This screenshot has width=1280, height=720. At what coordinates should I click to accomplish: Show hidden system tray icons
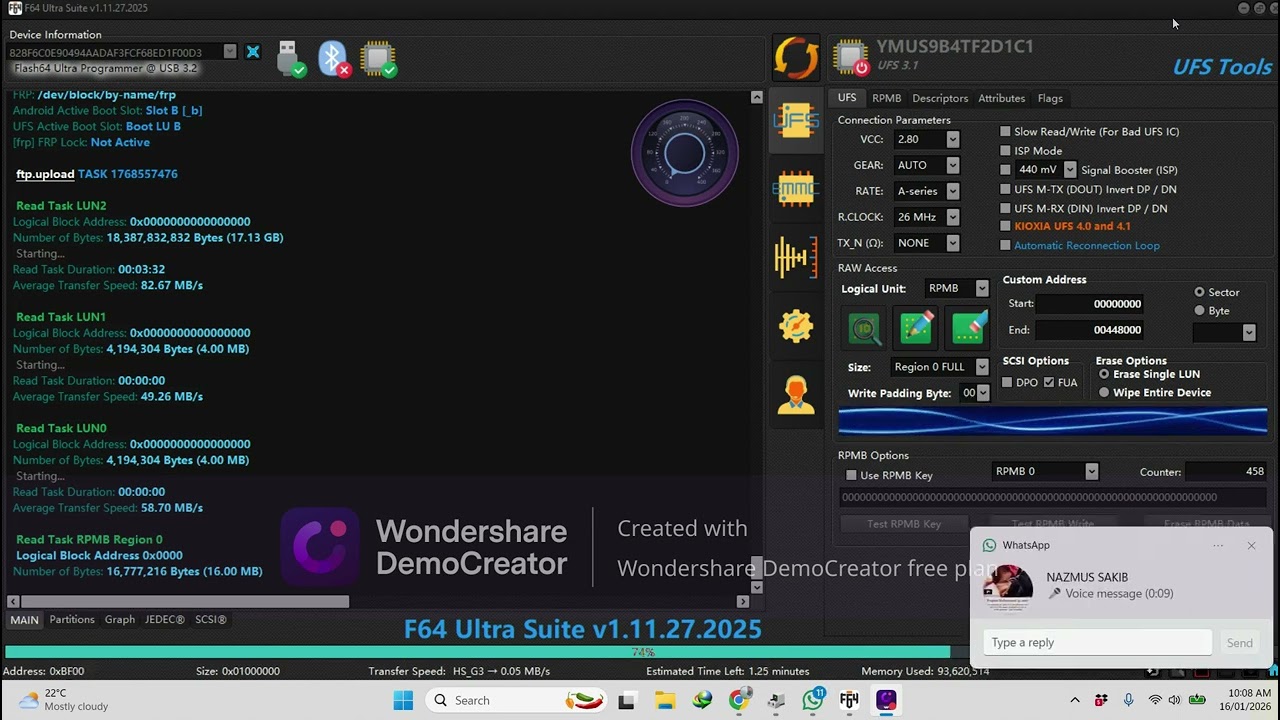tap(1075, 700)
